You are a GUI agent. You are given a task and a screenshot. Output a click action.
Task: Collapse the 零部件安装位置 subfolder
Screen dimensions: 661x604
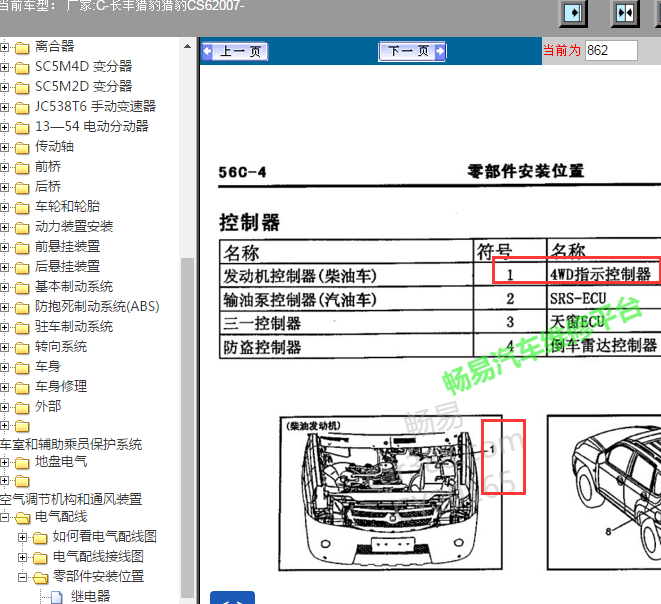point(22,577)
